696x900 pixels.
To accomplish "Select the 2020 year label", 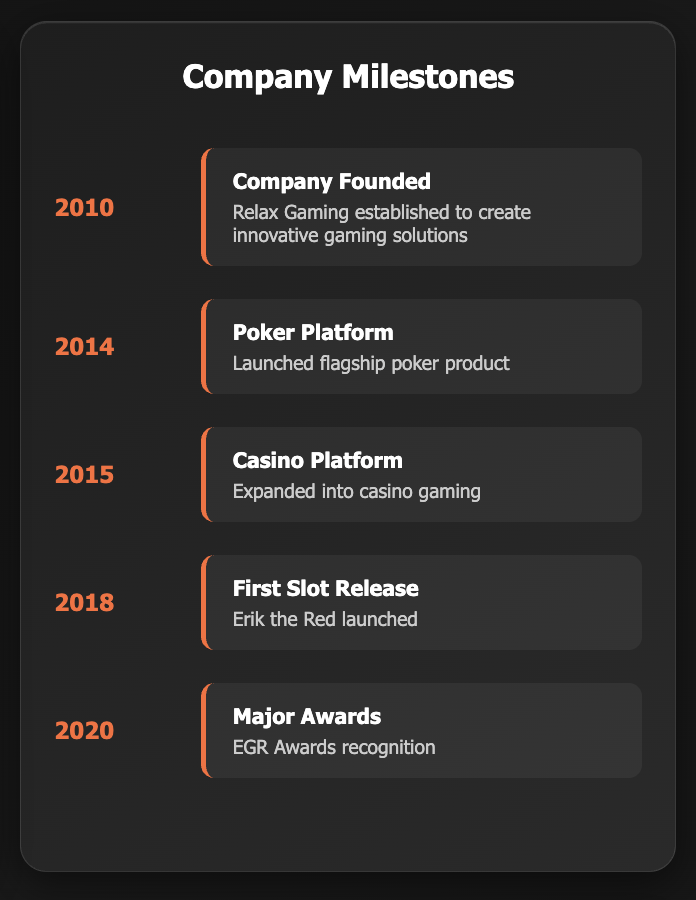I will pos(84,731).
